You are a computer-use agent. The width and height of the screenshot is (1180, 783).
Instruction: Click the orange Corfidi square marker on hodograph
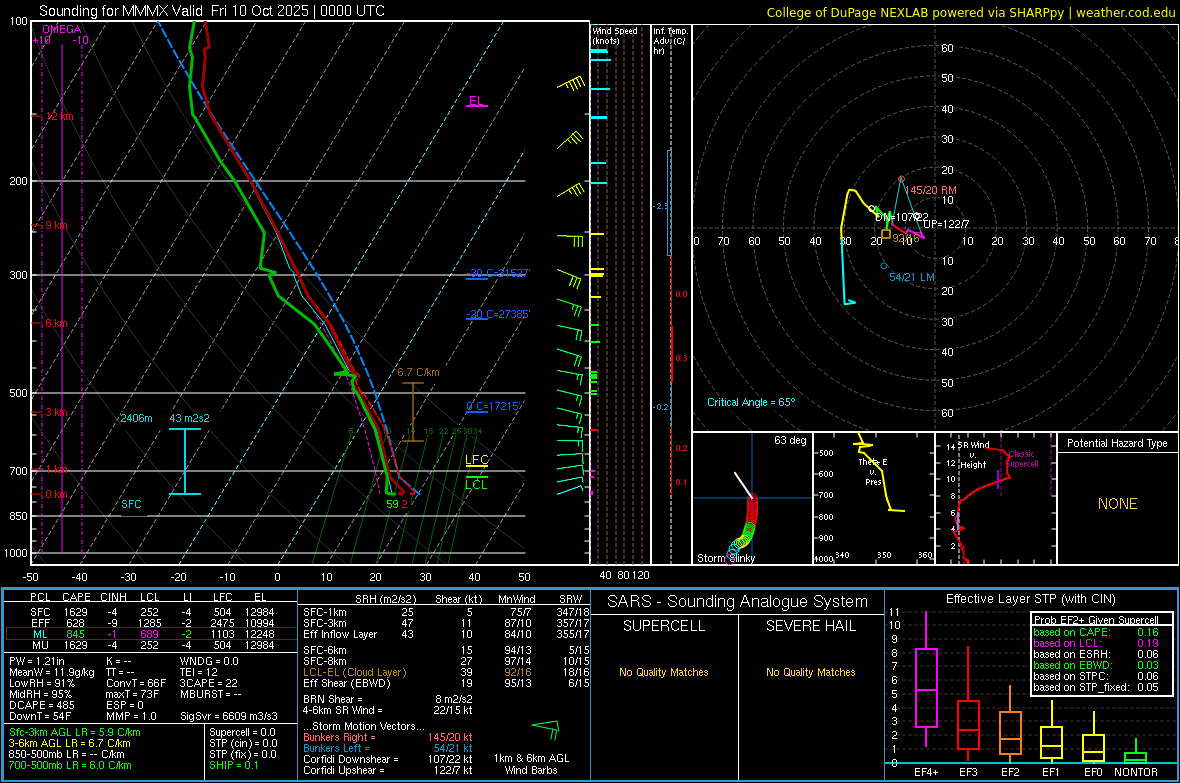click(x=887, y=235)
